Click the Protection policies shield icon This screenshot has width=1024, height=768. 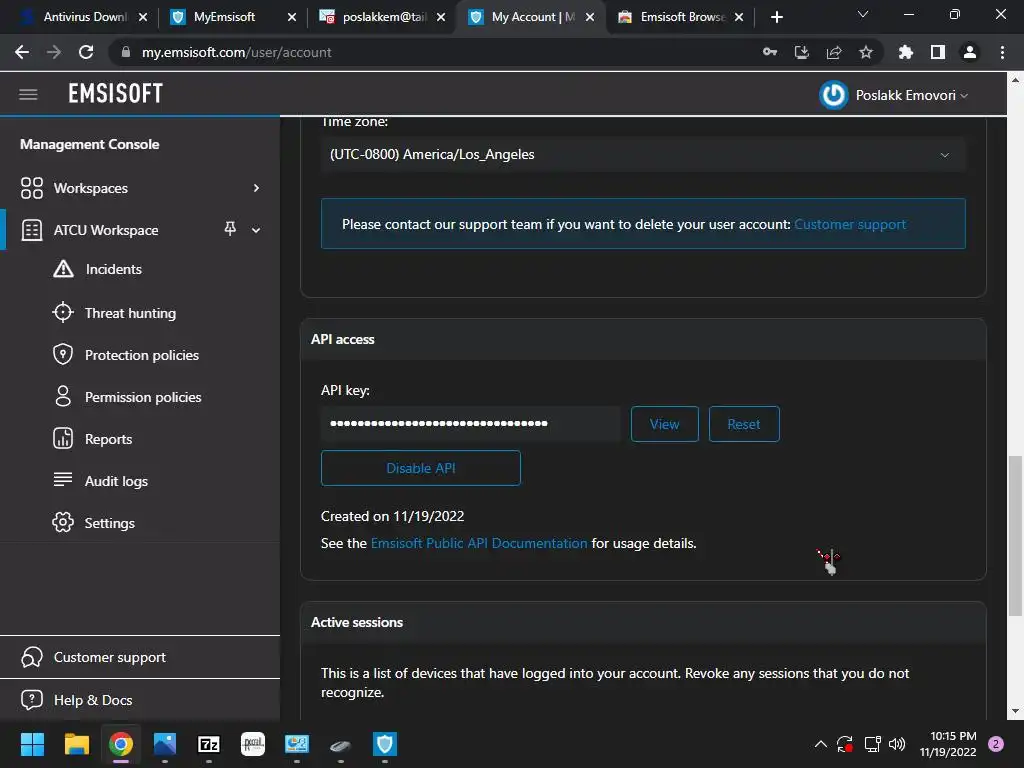coord(63,355)
